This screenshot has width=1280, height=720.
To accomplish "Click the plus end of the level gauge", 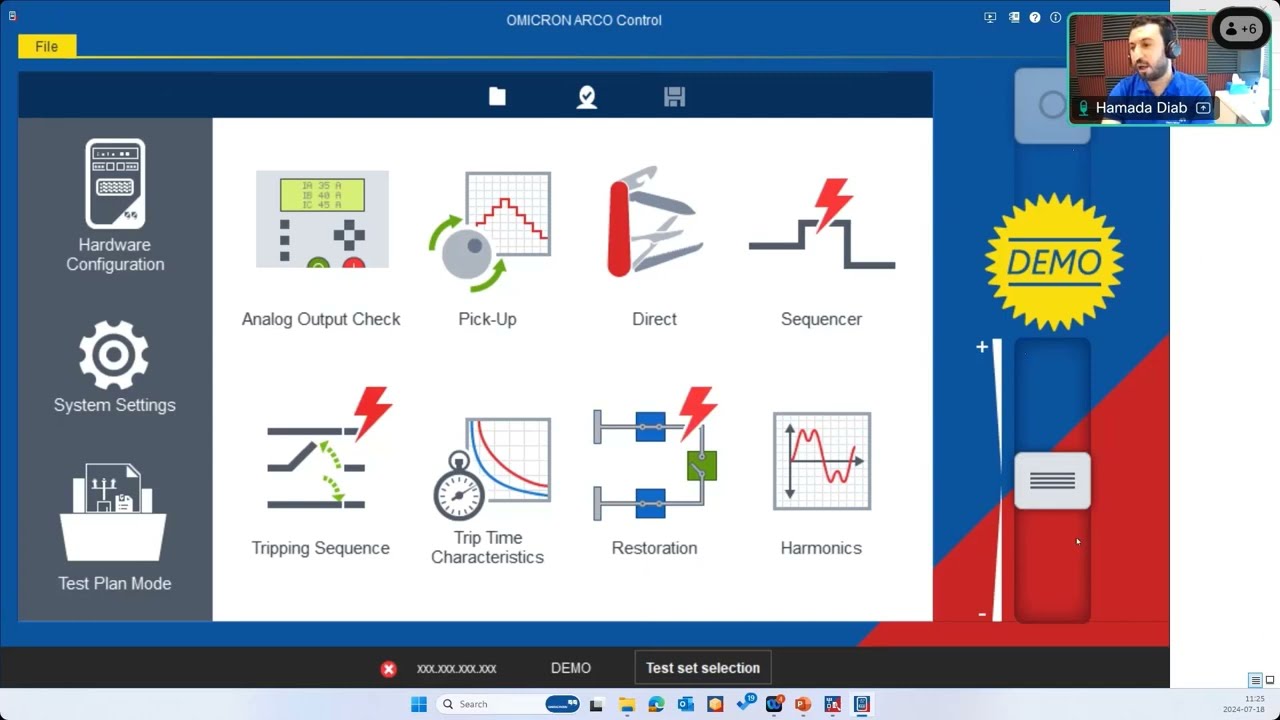I will 982,347.
